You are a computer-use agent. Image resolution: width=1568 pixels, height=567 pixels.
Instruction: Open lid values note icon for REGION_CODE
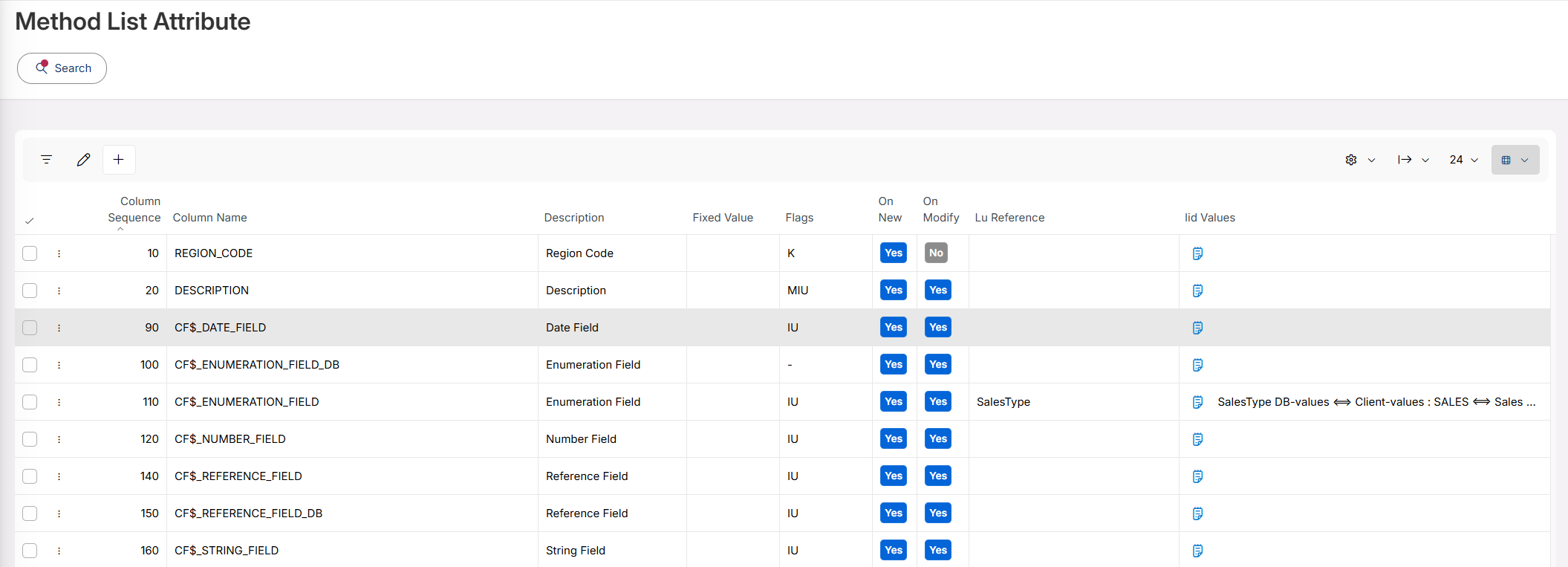(x=1197, y=253)
